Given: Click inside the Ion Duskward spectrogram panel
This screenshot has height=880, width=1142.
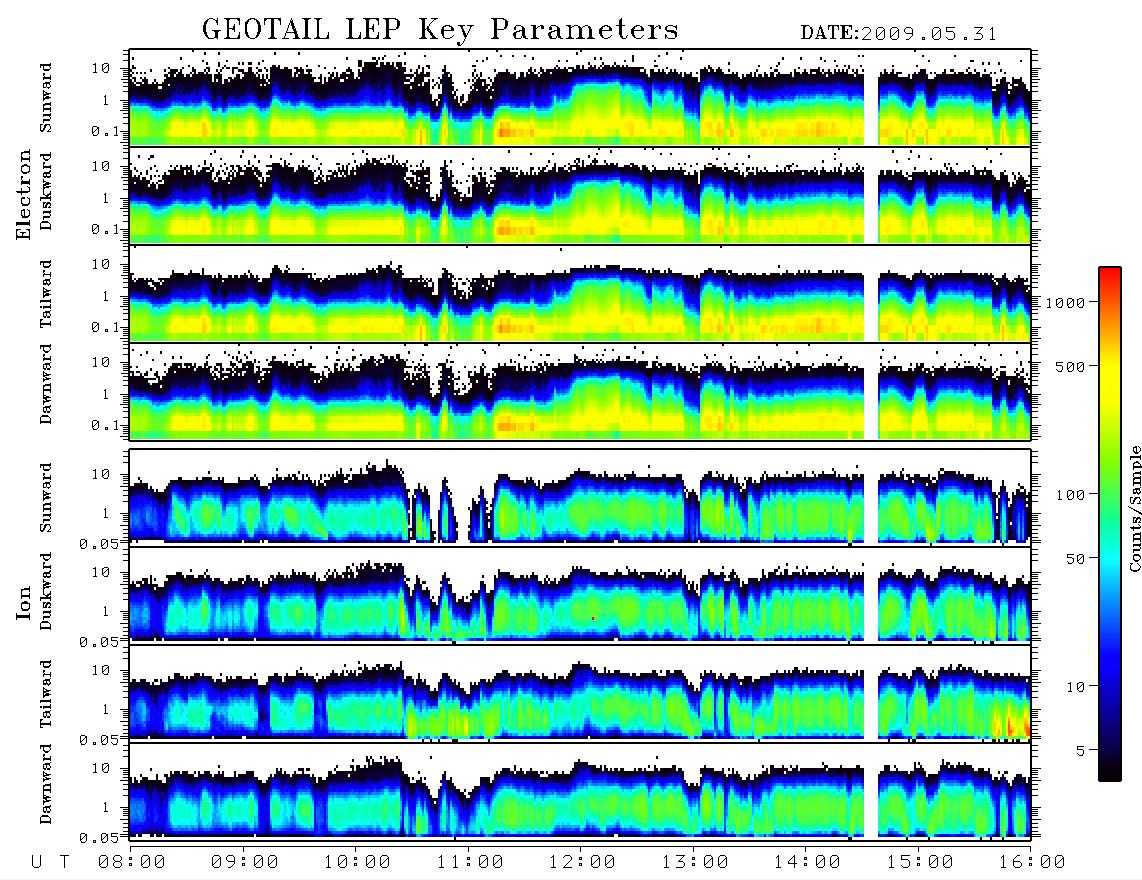Looking at the screenshot, I should (580, 594).
